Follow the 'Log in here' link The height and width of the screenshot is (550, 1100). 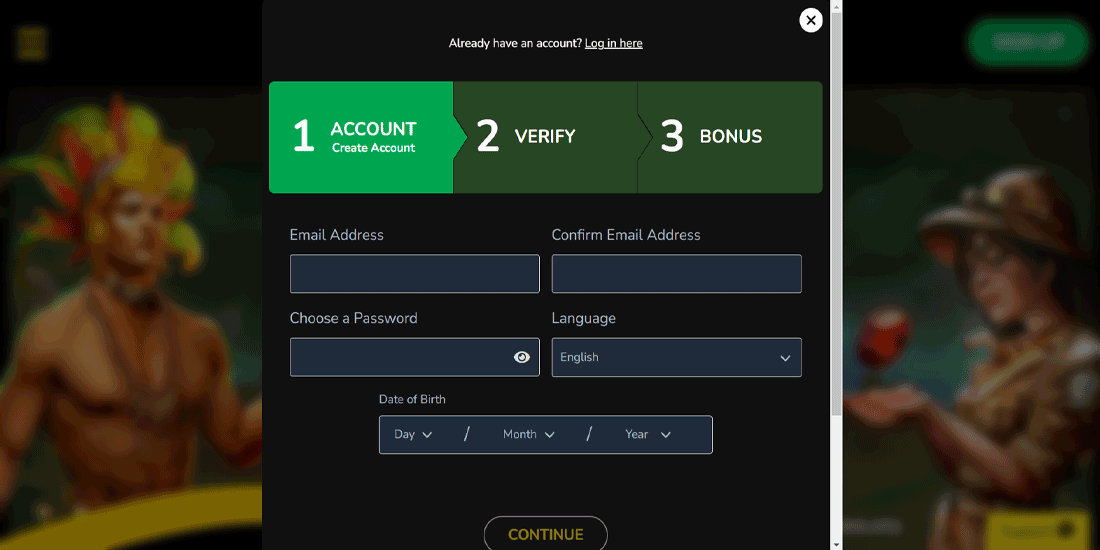(x=613, y=44)
